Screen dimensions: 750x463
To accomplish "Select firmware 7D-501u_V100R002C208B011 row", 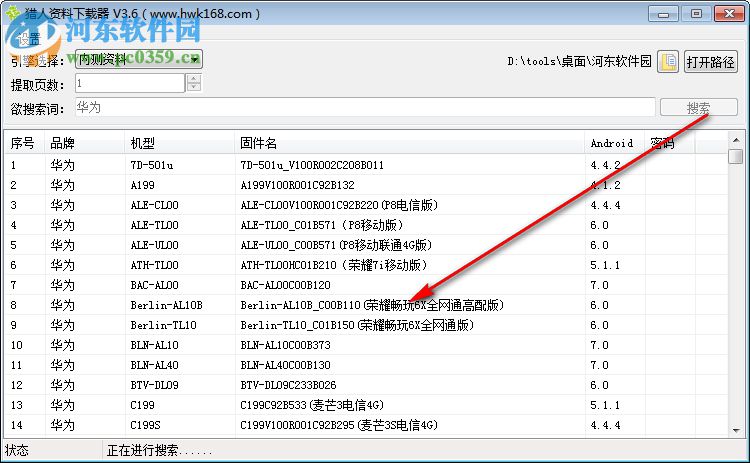I will pos(312,165).
